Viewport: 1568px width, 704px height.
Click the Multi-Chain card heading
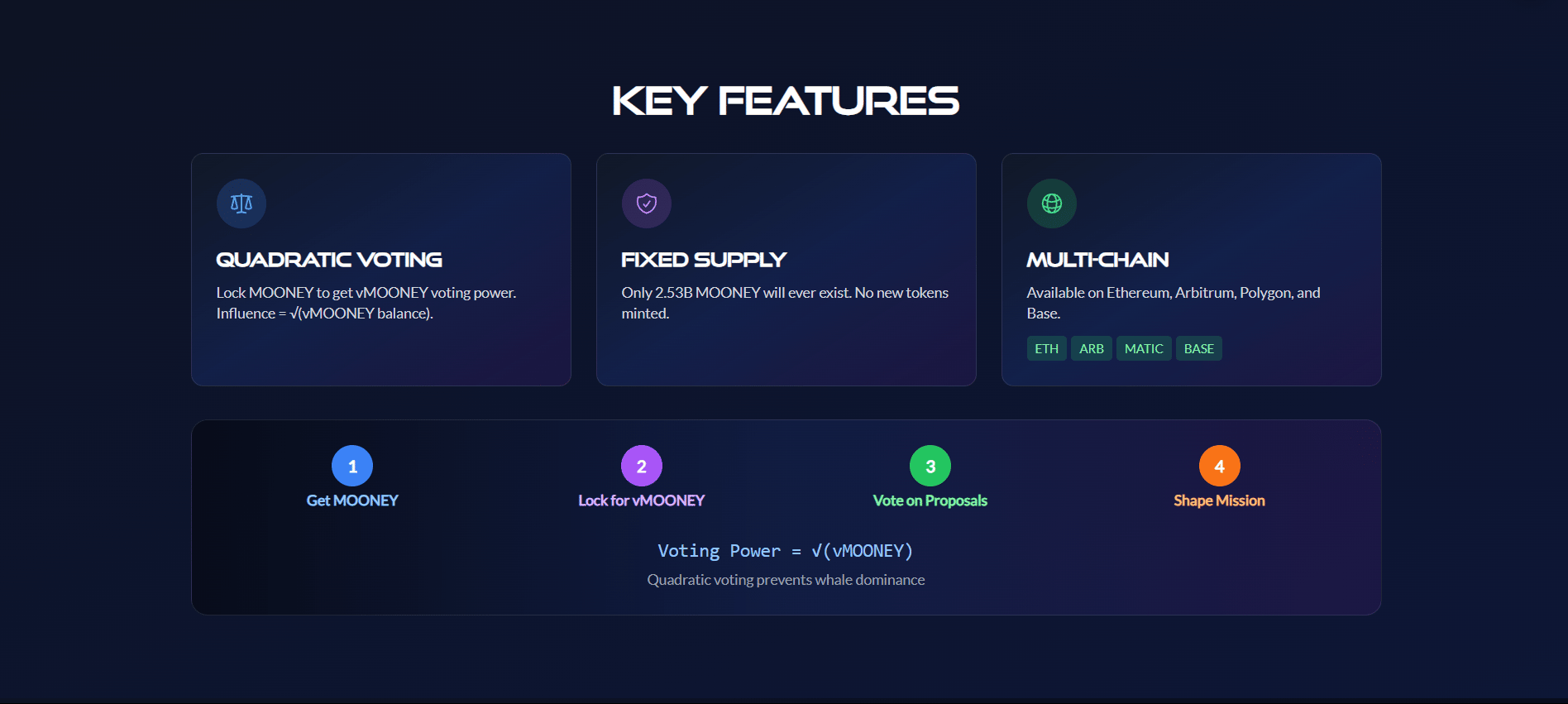[x=1097, y=260]
